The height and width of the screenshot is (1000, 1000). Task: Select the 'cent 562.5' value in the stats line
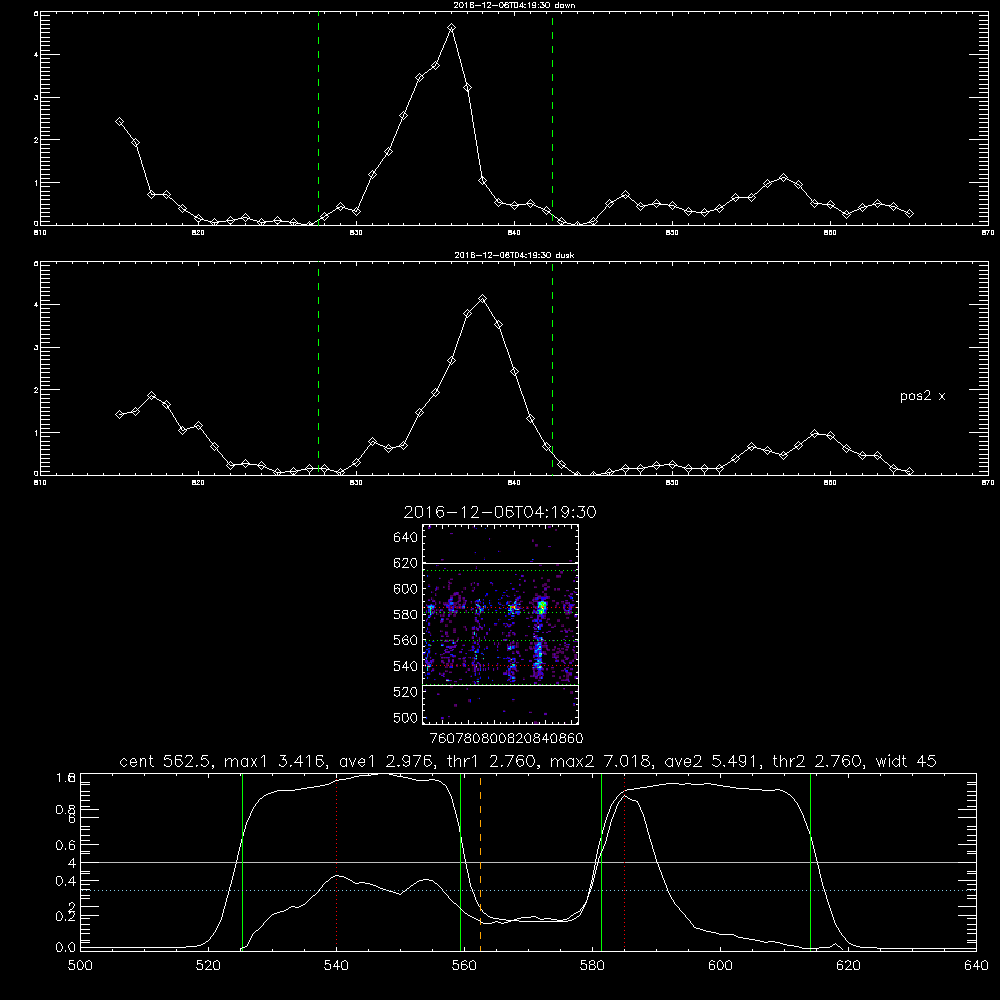pyautogui.click(x=168, y=761)
